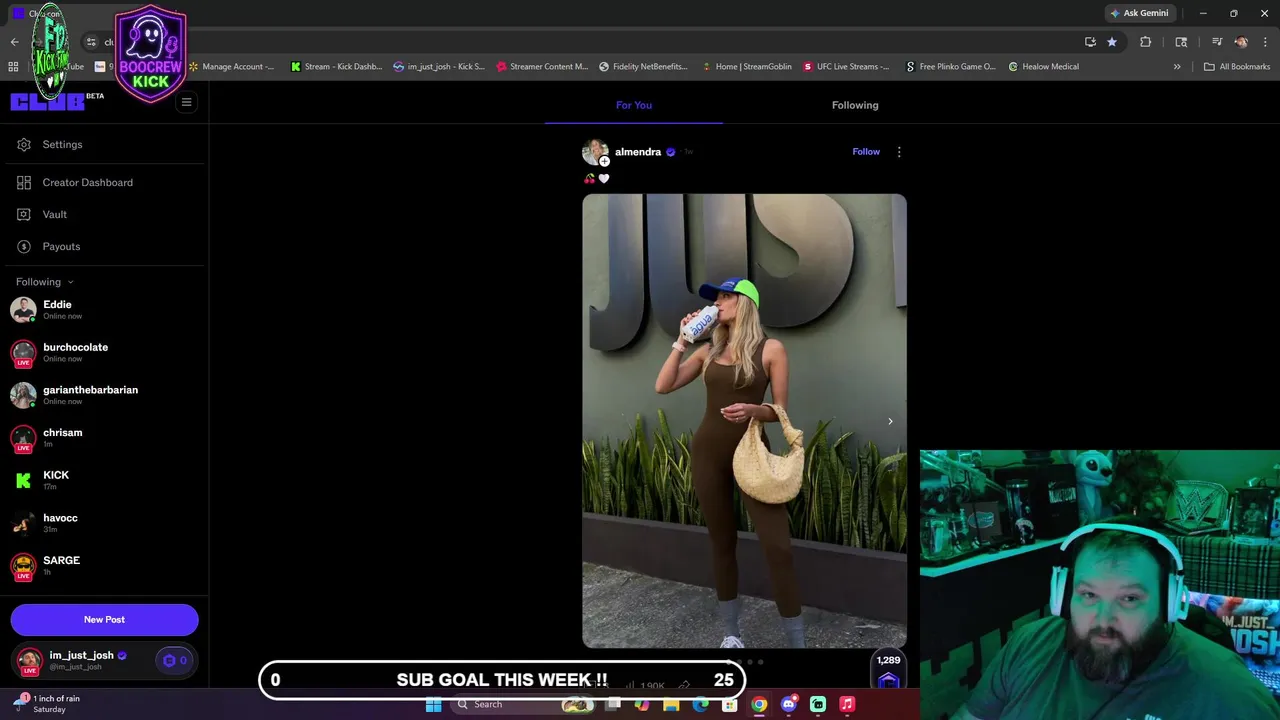Click the Chrome back arrow
Viewport: 1280px width, 720px height.
tap(14, 42)
